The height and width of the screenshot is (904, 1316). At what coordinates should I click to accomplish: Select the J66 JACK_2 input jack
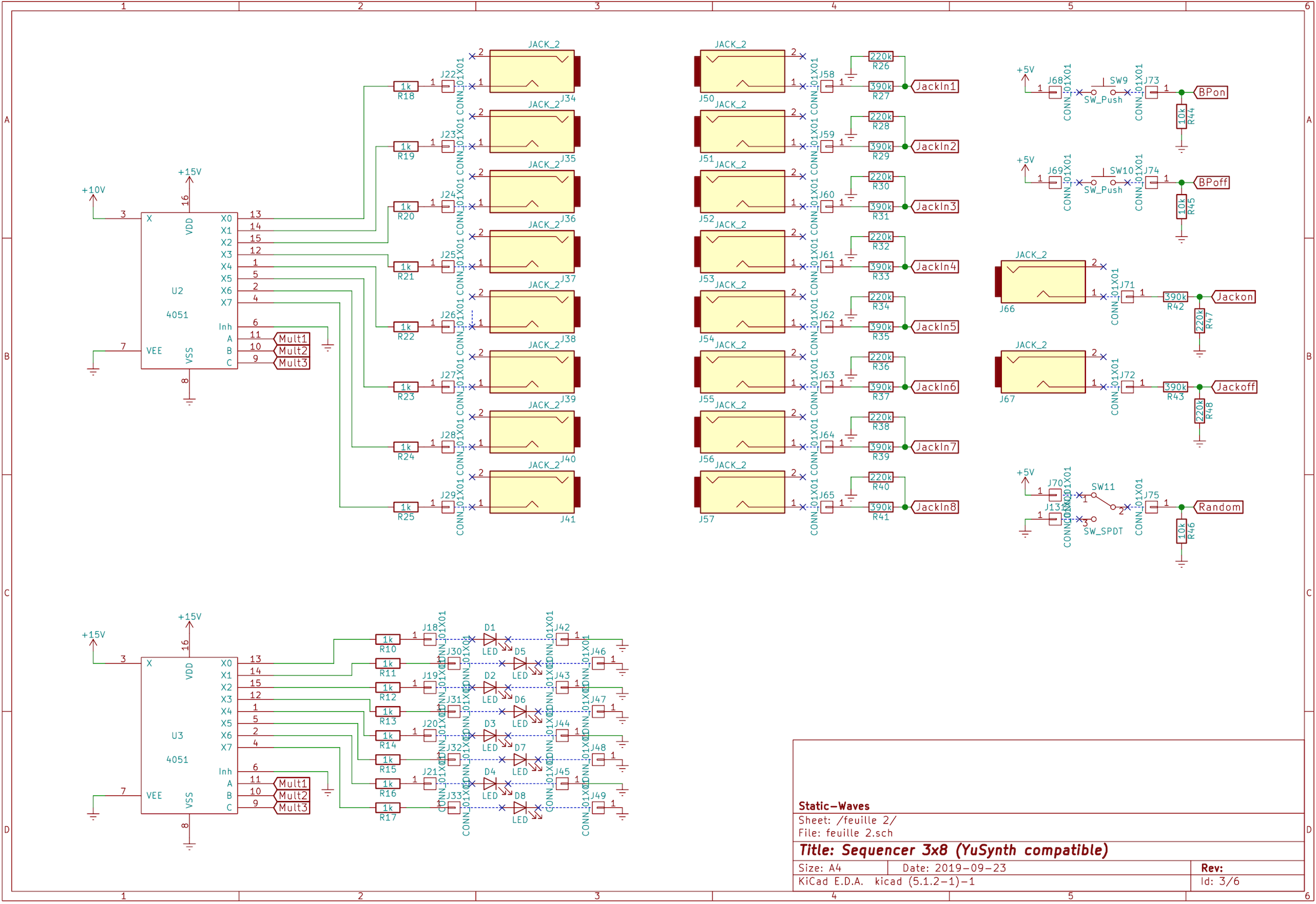point(1043,281)
